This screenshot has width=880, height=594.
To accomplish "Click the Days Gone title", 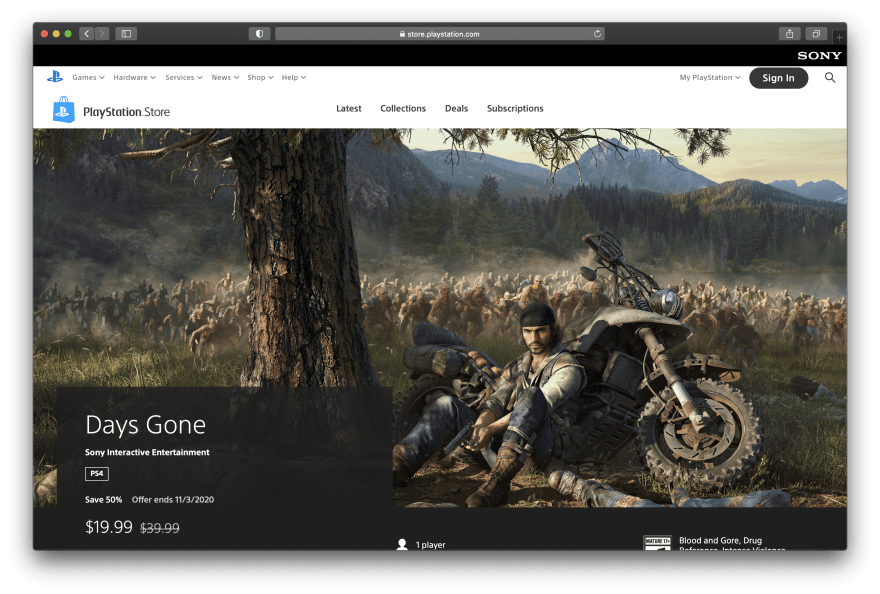I will [x=145, y=425].
